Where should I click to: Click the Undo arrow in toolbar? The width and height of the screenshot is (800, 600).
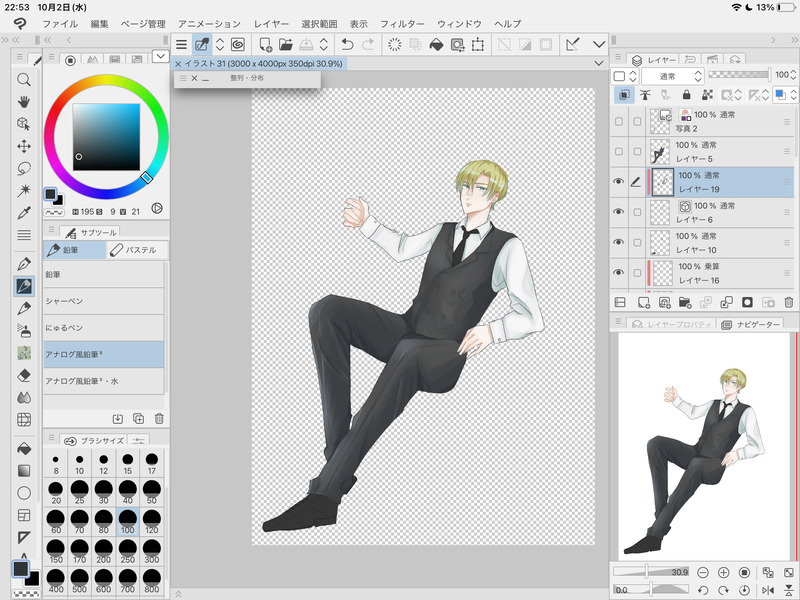347,44
